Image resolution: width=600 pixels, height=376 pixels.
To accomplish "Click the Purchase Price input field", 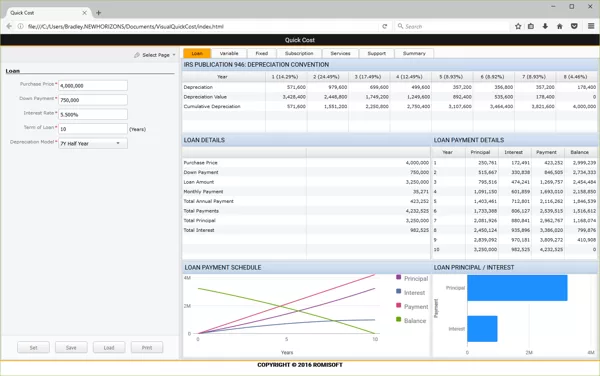I will click(x=93, y=86).
